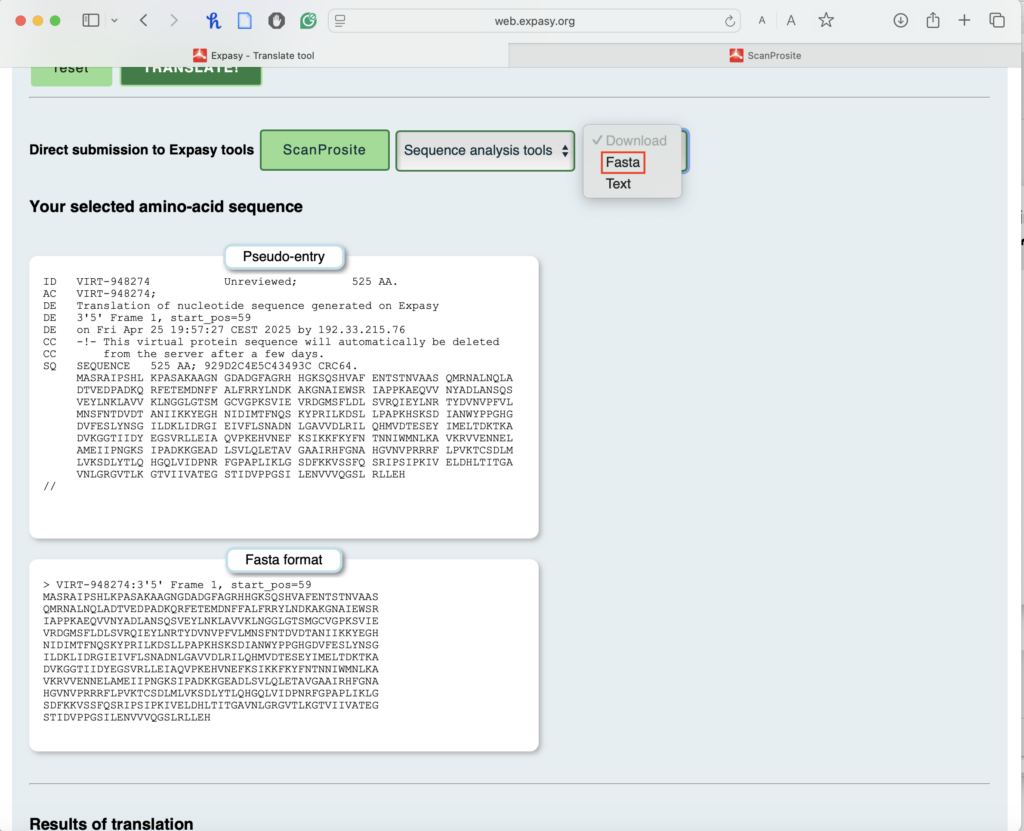Choose Text from the Download menu
This screenshot has height=831, width=1024.
619,184
